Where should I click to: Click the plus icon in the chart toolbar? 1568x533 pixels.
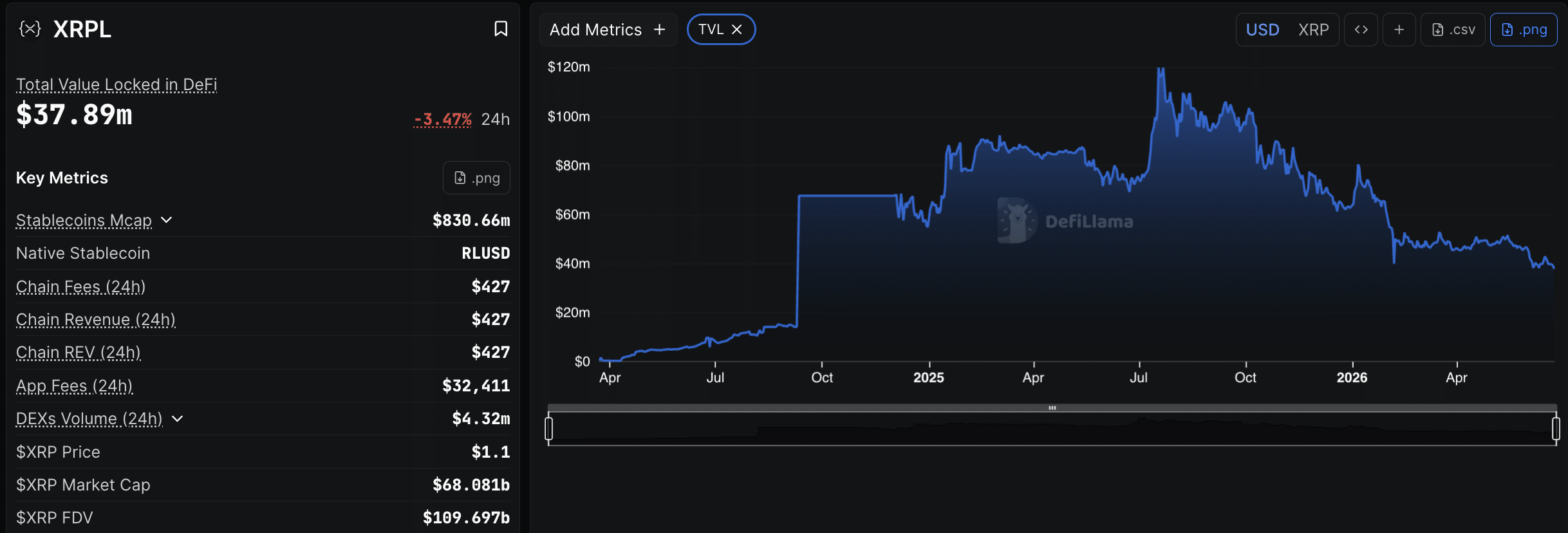tap(1399, 30)
